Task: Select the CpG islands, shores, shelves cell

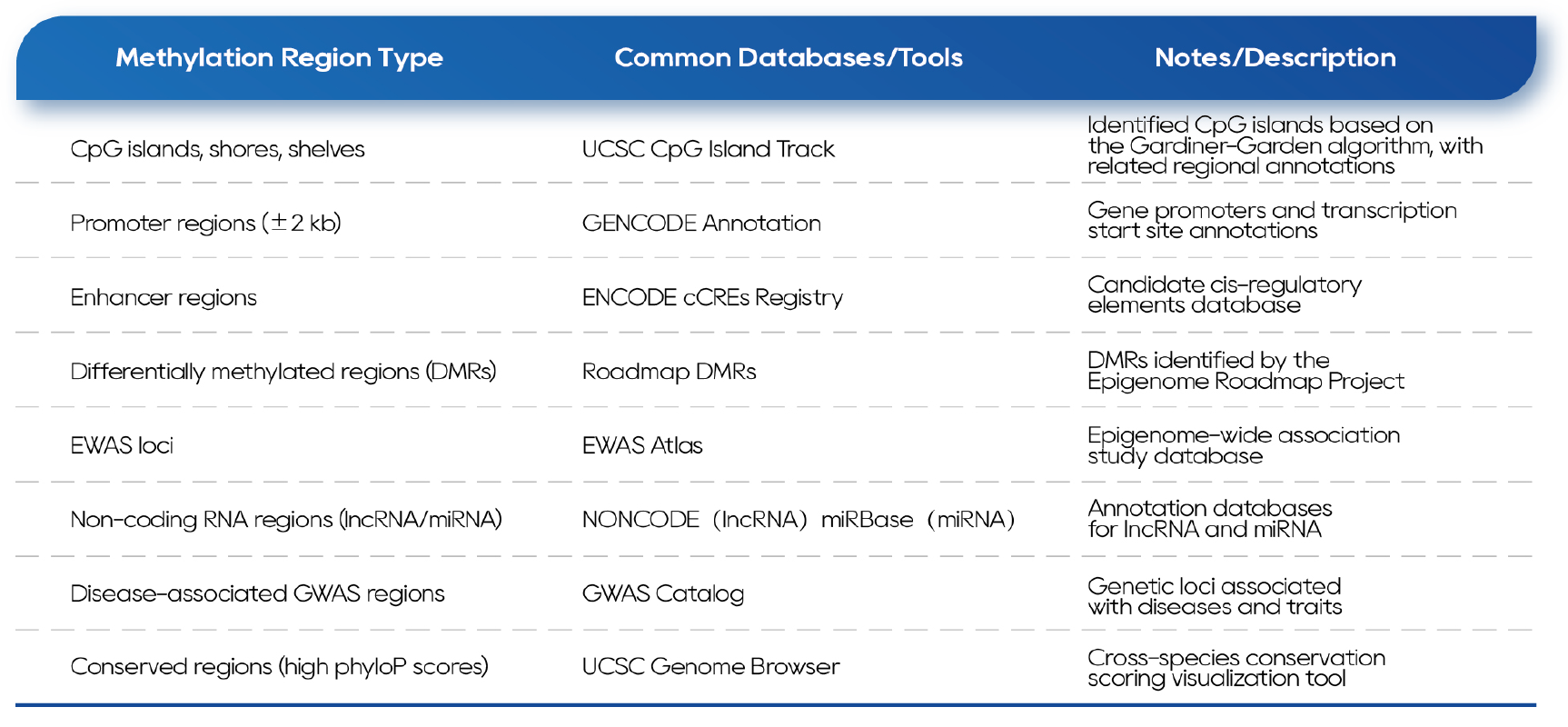Action: (x=217, y=149)
